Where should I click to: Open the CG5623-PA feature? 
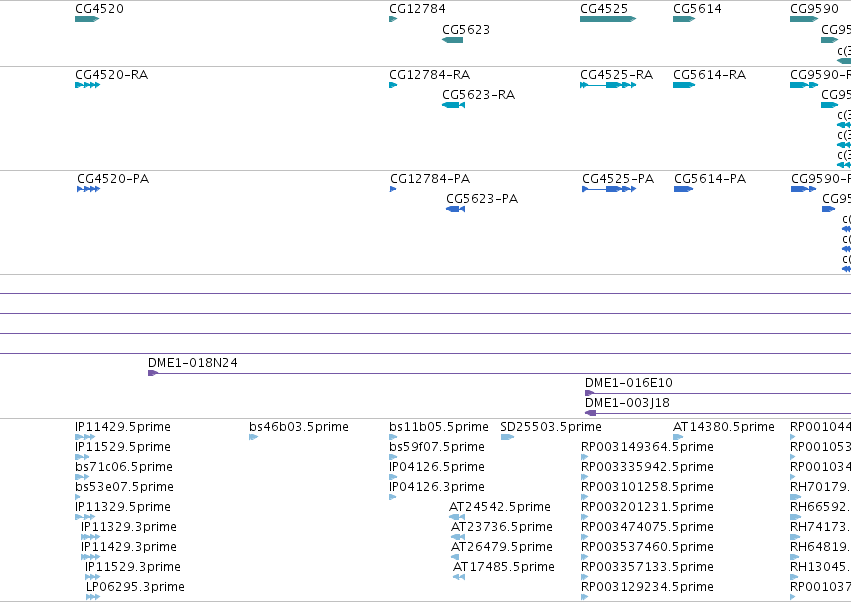point(455,209)
